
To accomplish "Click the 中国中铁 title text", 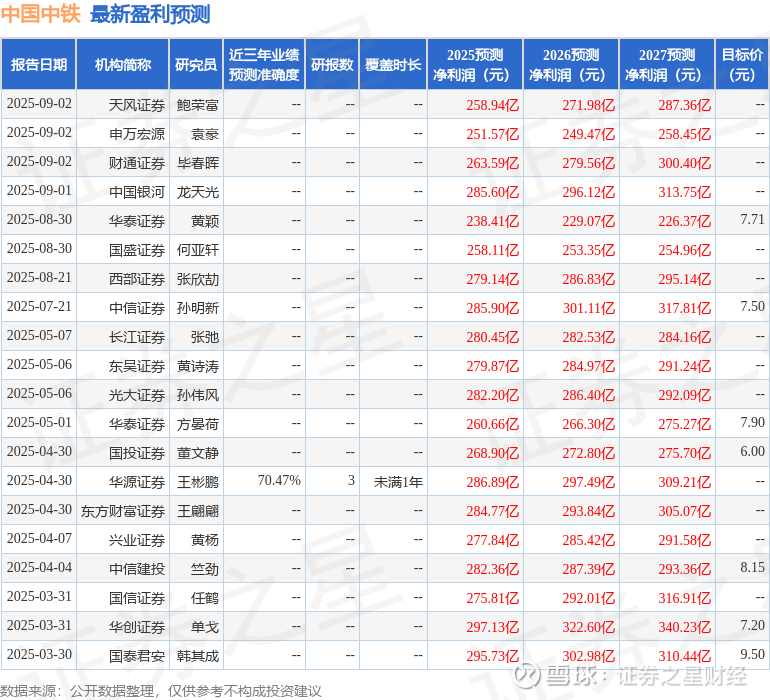I will coord(41,14).
